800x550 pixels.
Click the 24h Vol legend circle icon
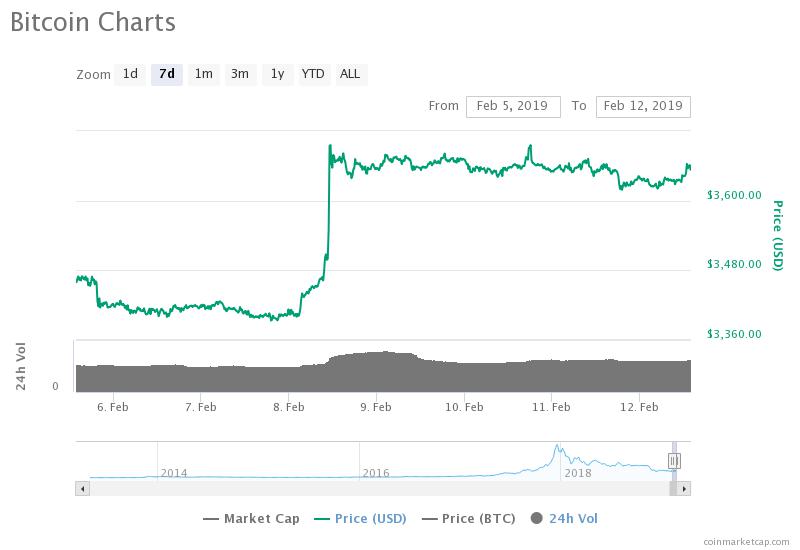pos(536,518)
